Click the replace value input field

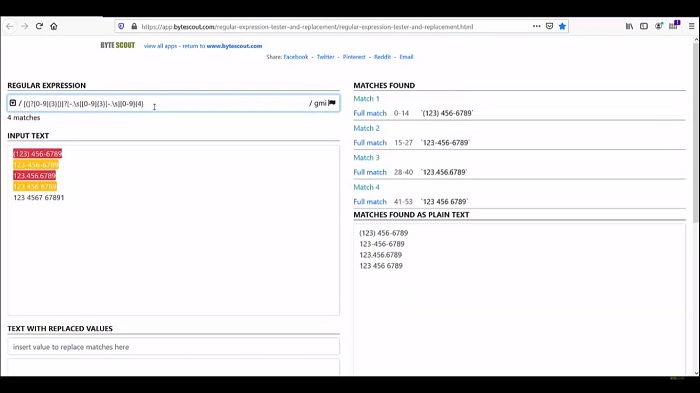pos(173,347)
